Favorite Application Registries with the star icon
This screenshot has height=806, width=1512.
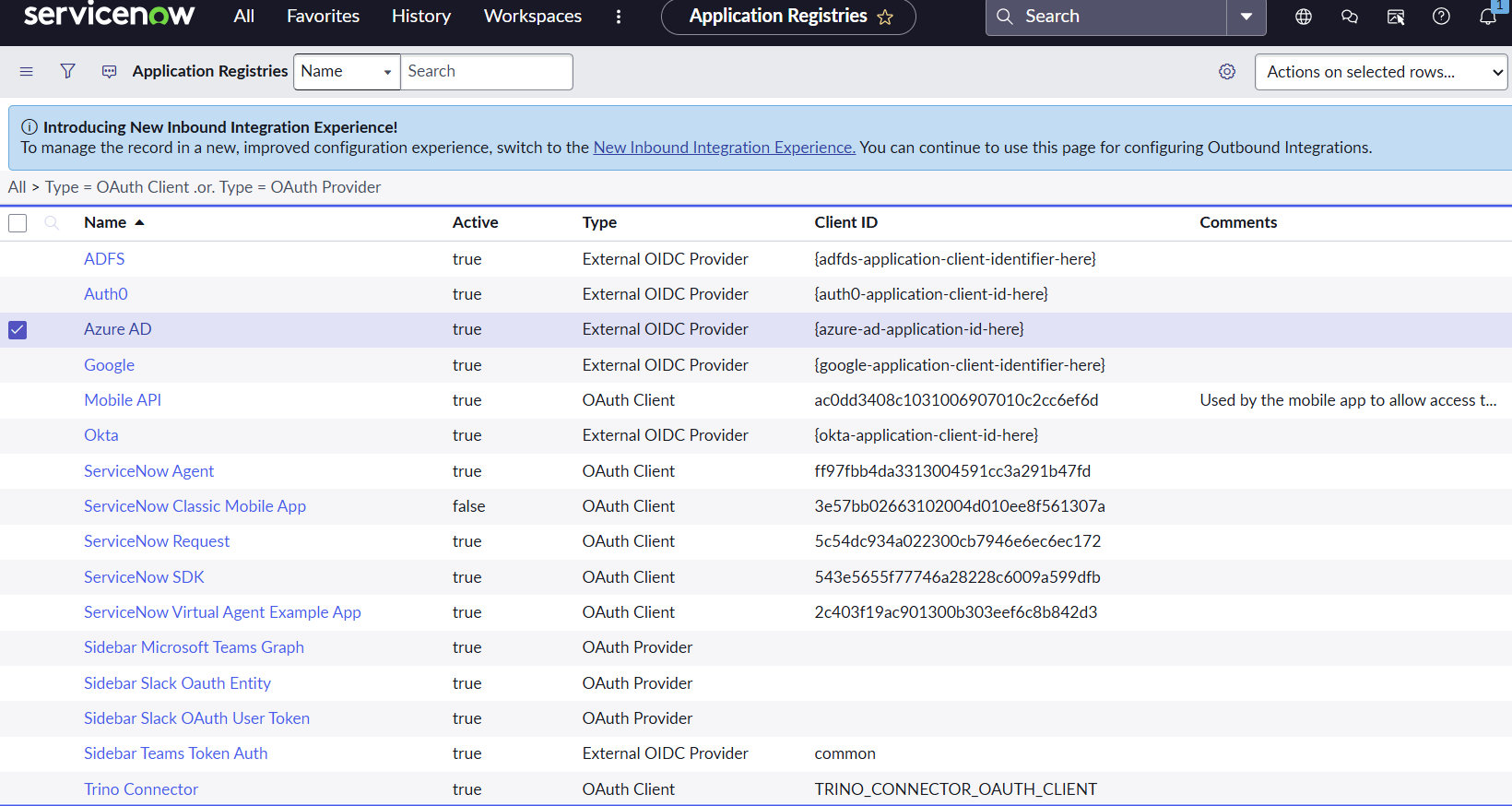(x=885, y=17)
